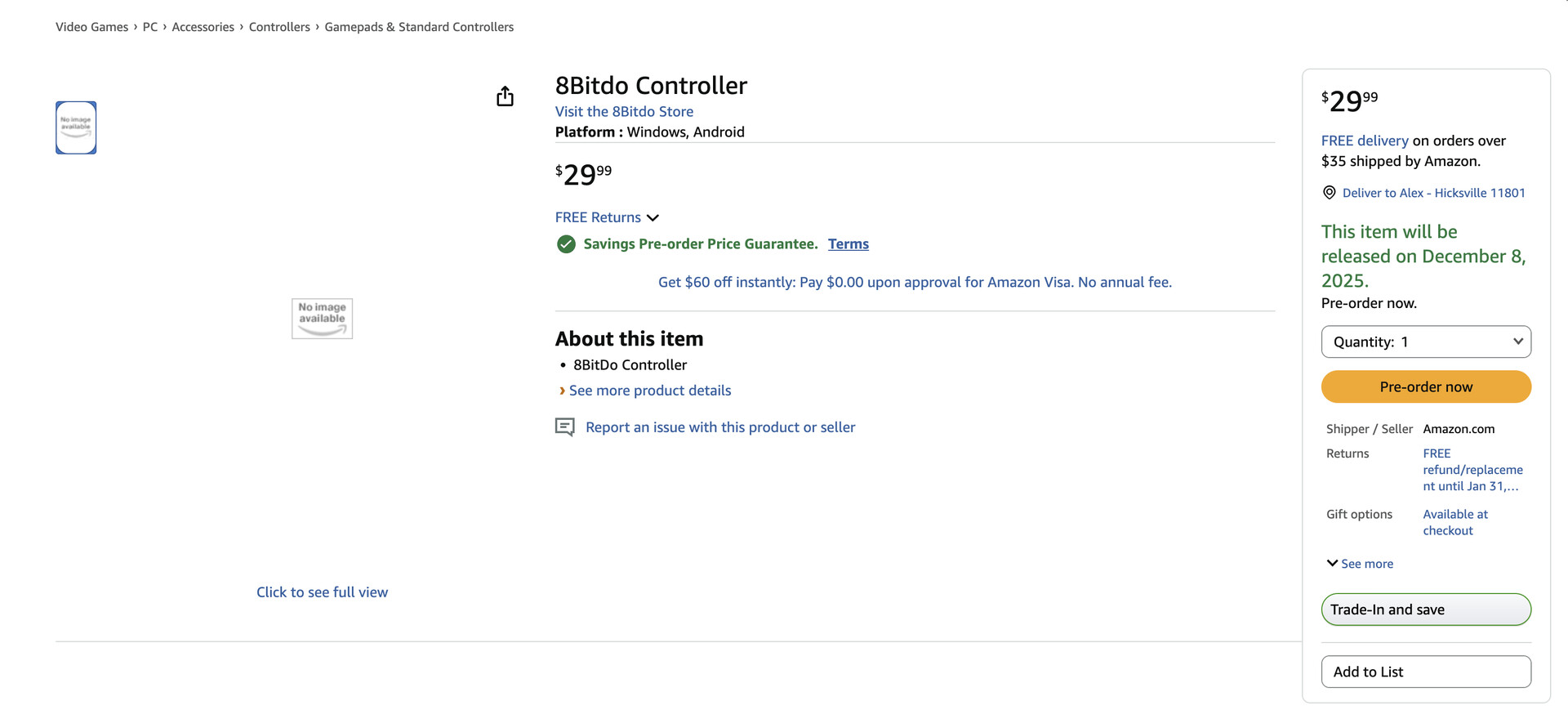The width and height of the screenshot is (1568, 710).
Task: Open the Quantity dropdown
Action: (x=1425, y=342)
